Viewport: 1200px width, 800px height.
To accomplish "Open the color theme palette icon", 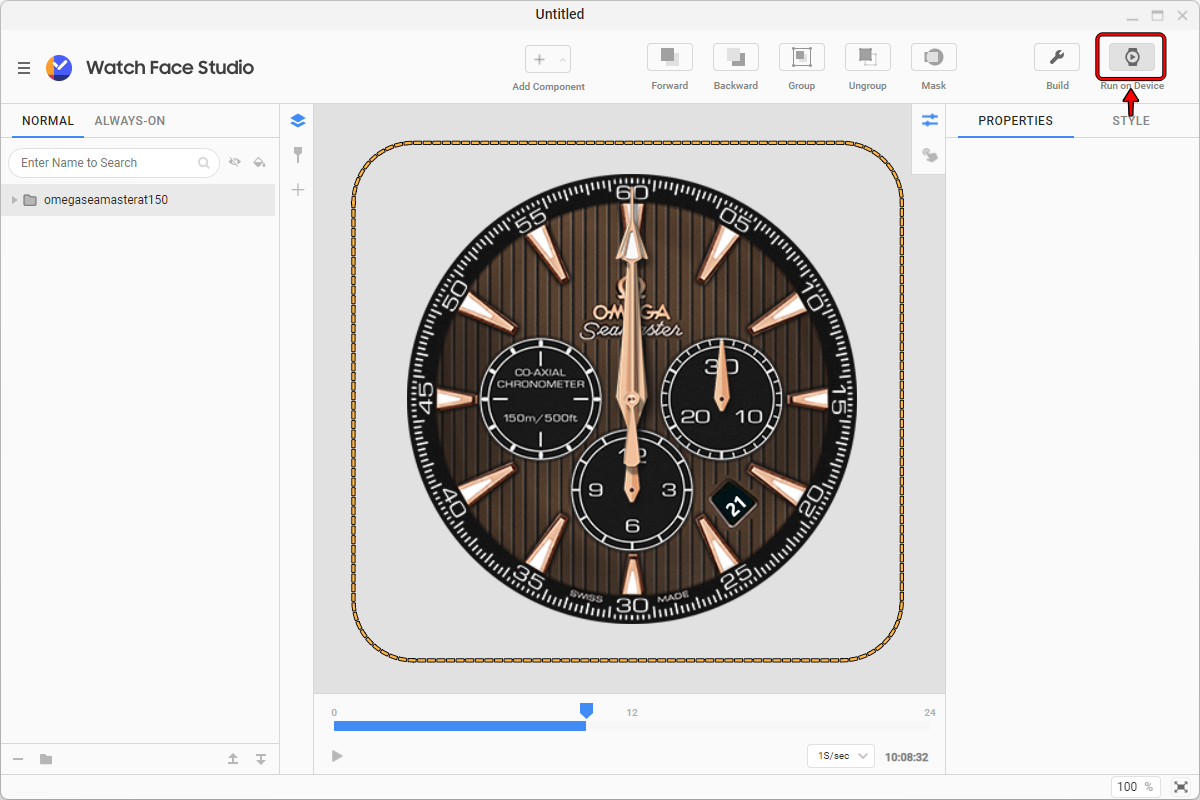I will (x=930, y=155).
